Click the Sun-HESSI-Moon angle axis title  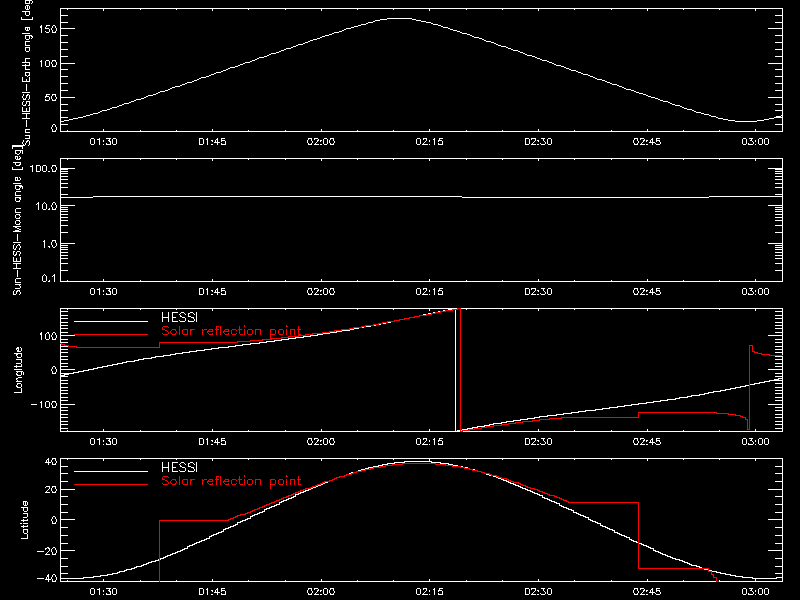17,220
